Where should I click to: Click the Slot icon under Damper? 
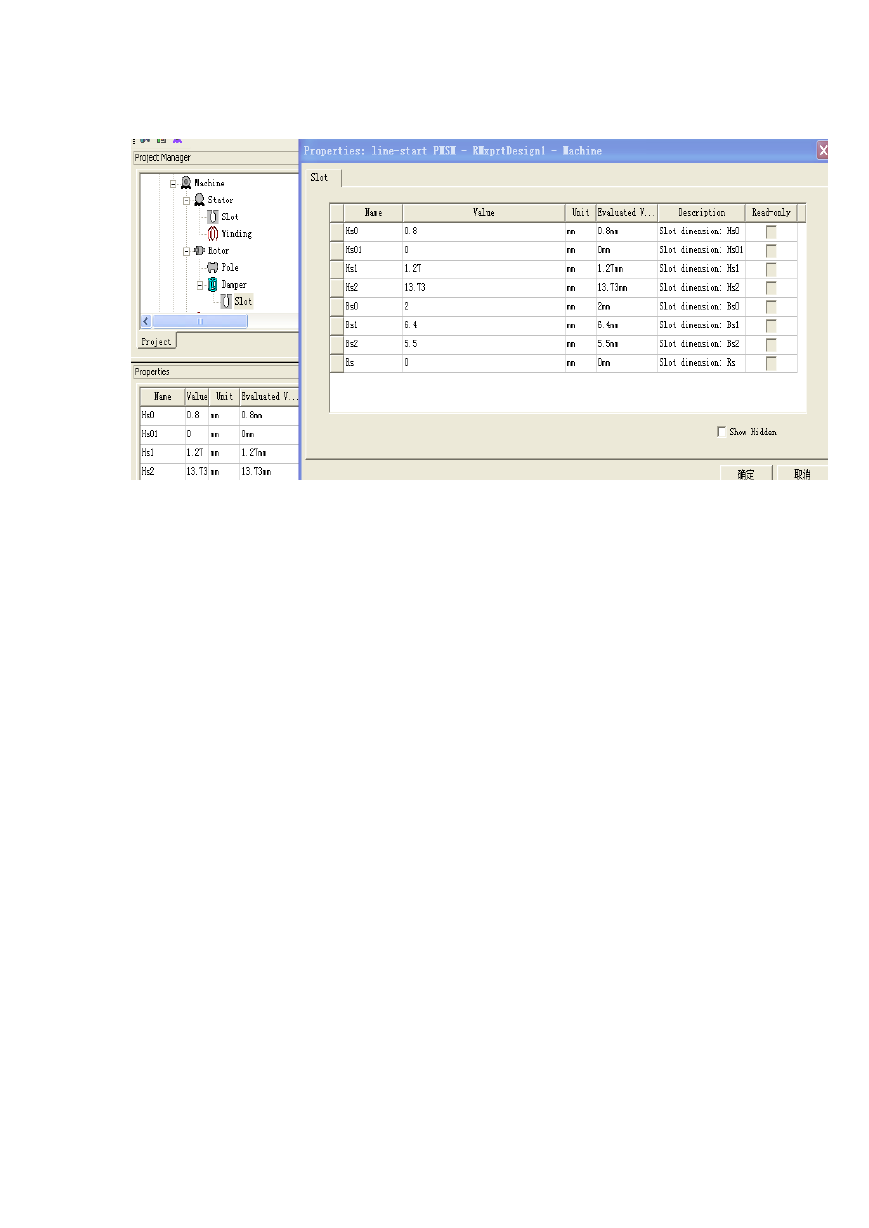pyautogui.click(x=226, y=301)
